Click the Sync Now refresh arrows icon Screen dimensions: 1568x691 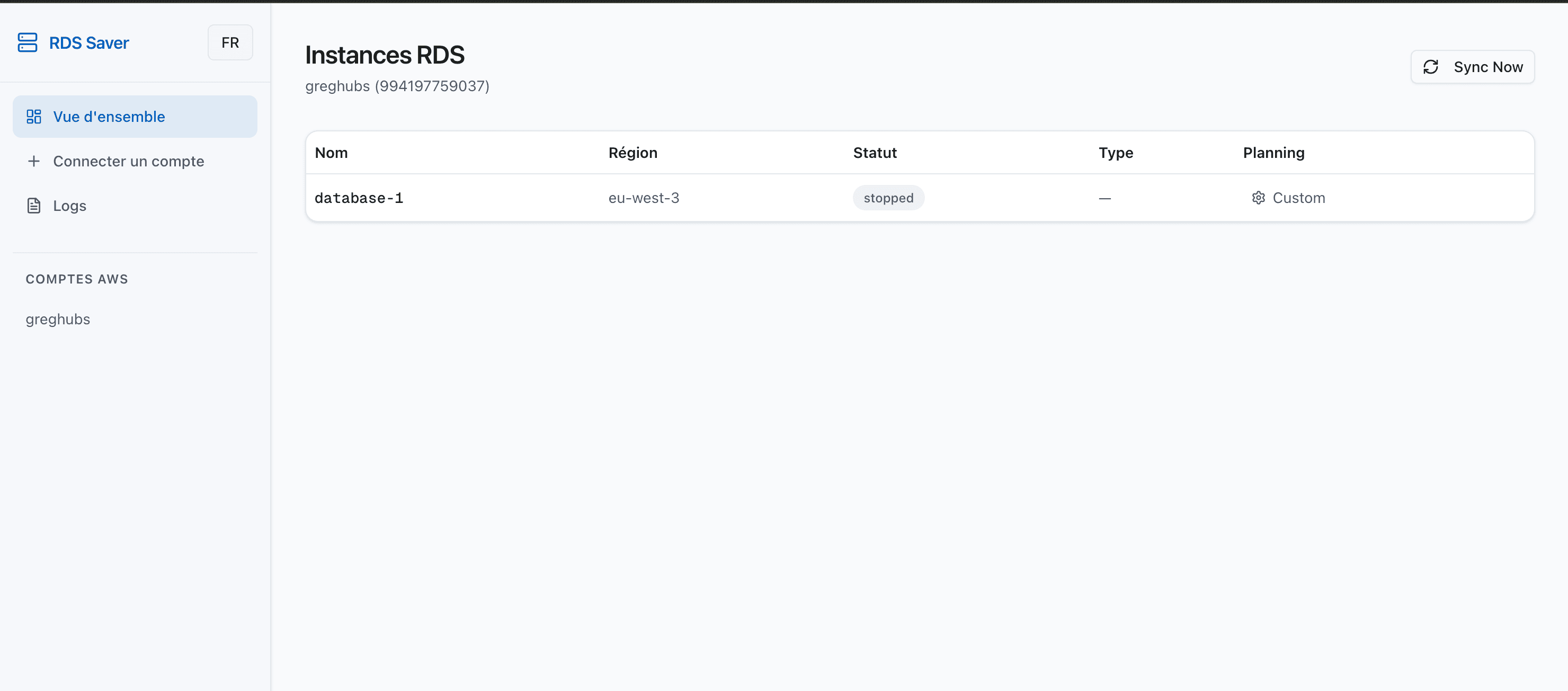pyautogui.click(x=1431, y=67)
